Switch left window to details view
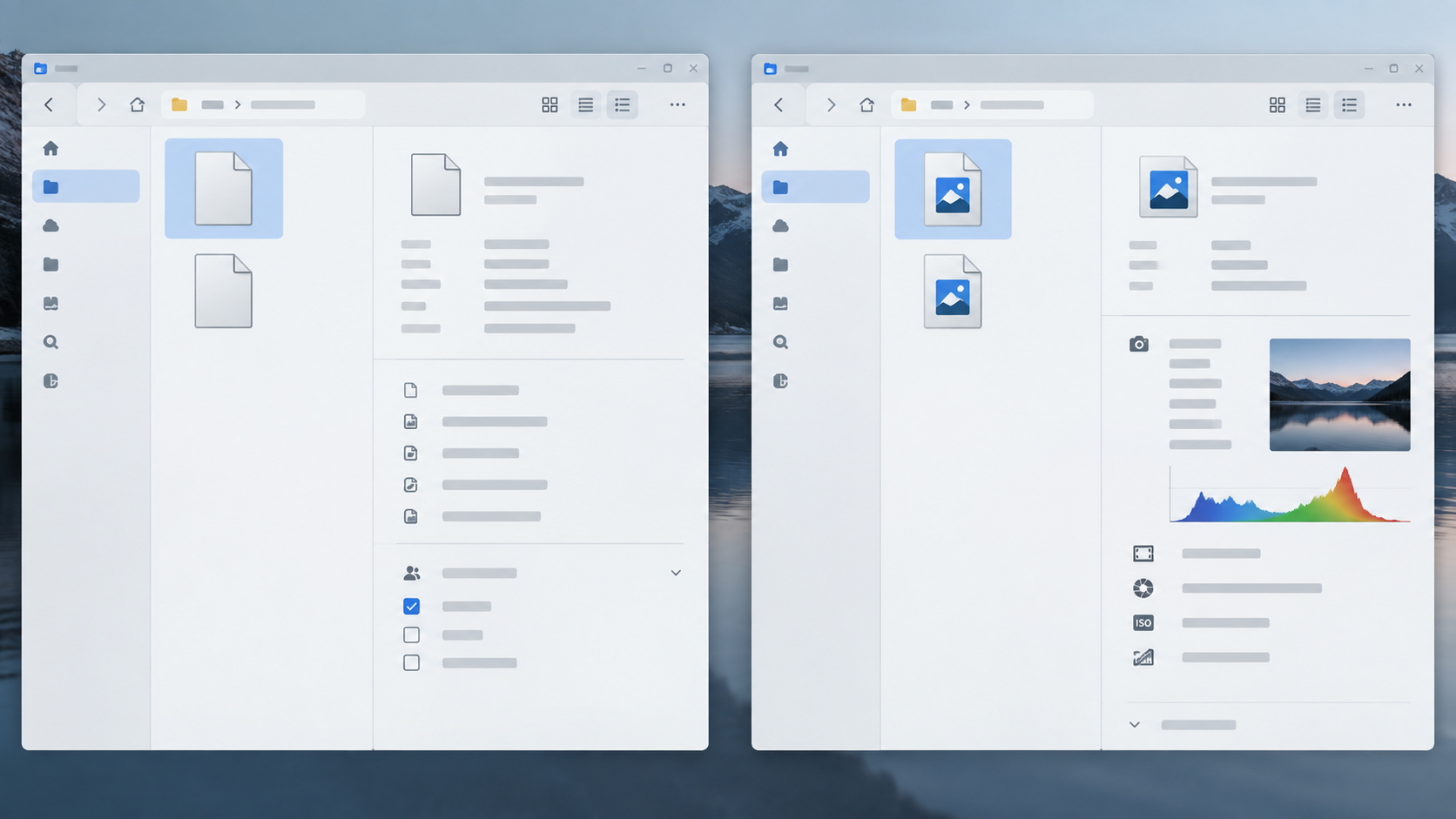The image size is (1456, 819). (x=622, y=104)
